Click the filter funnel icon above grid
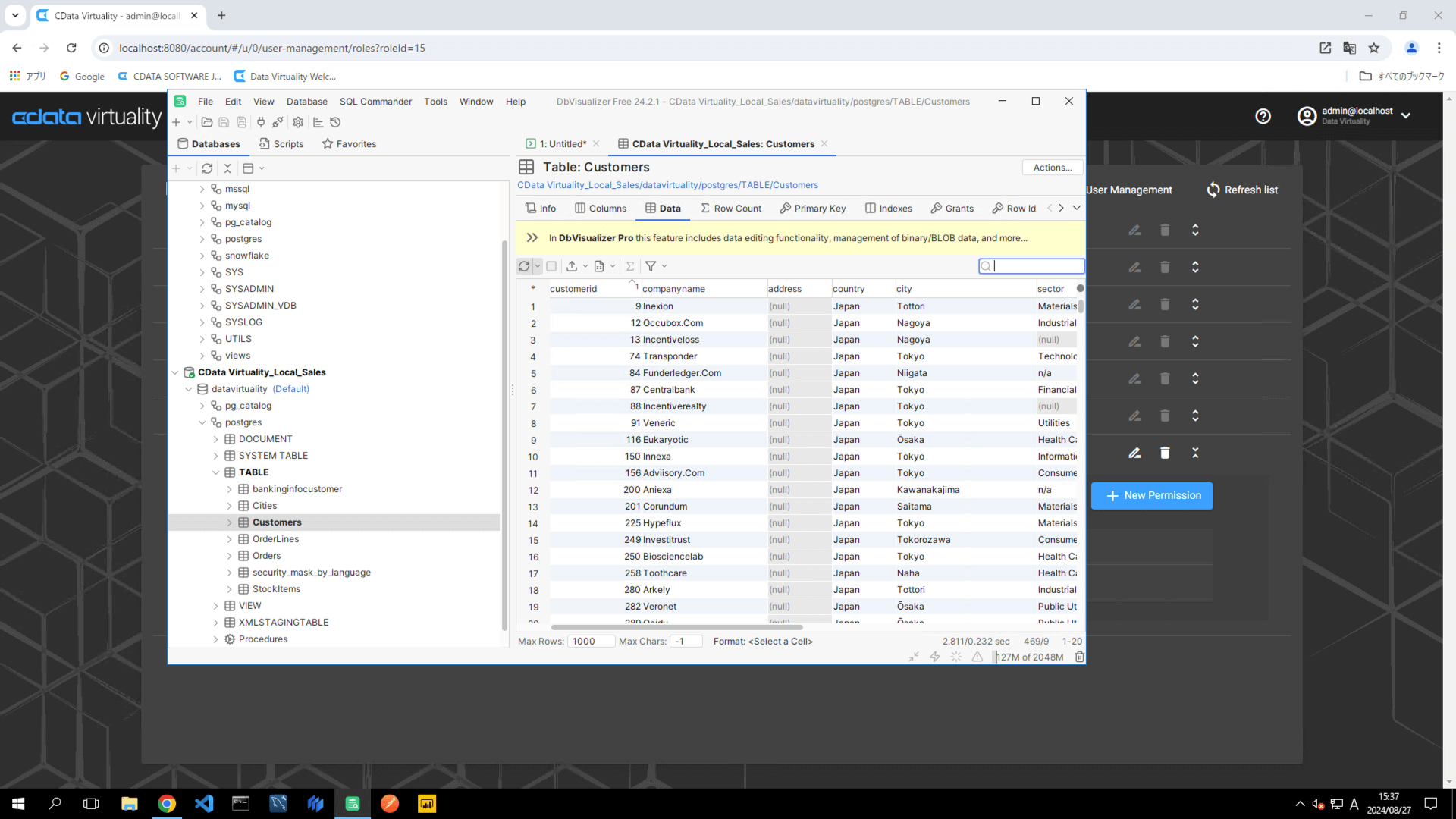The width and height of the screenshot is (1456, 819). pos(651,266)
